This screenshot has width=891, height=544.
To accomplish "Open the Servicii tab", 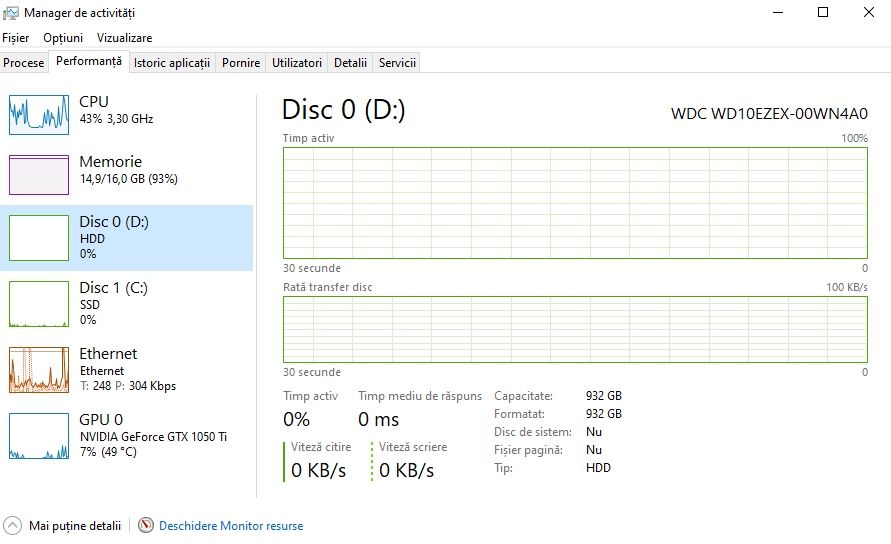I will (397, 62).
